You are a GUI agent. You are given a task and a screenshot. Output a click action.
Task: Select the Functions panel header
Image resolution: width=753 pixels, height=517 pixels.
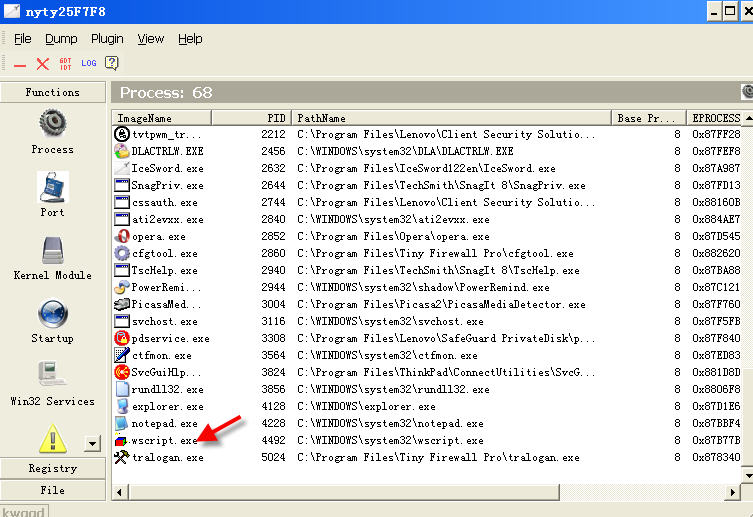[53, 92]
